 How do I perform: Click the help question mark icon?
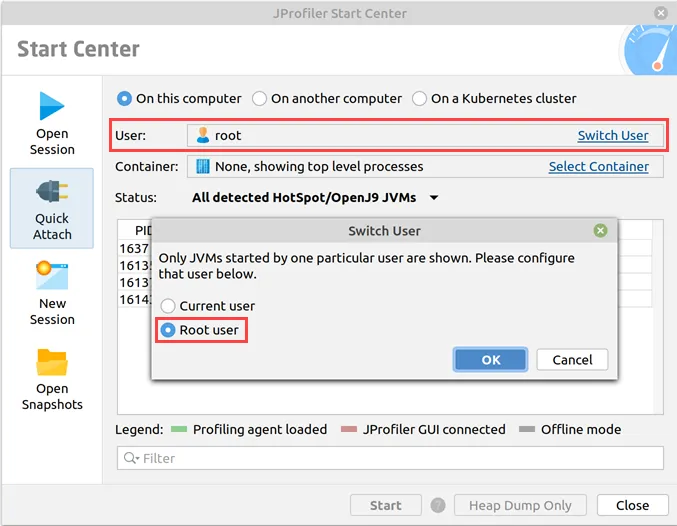point(437,505)
